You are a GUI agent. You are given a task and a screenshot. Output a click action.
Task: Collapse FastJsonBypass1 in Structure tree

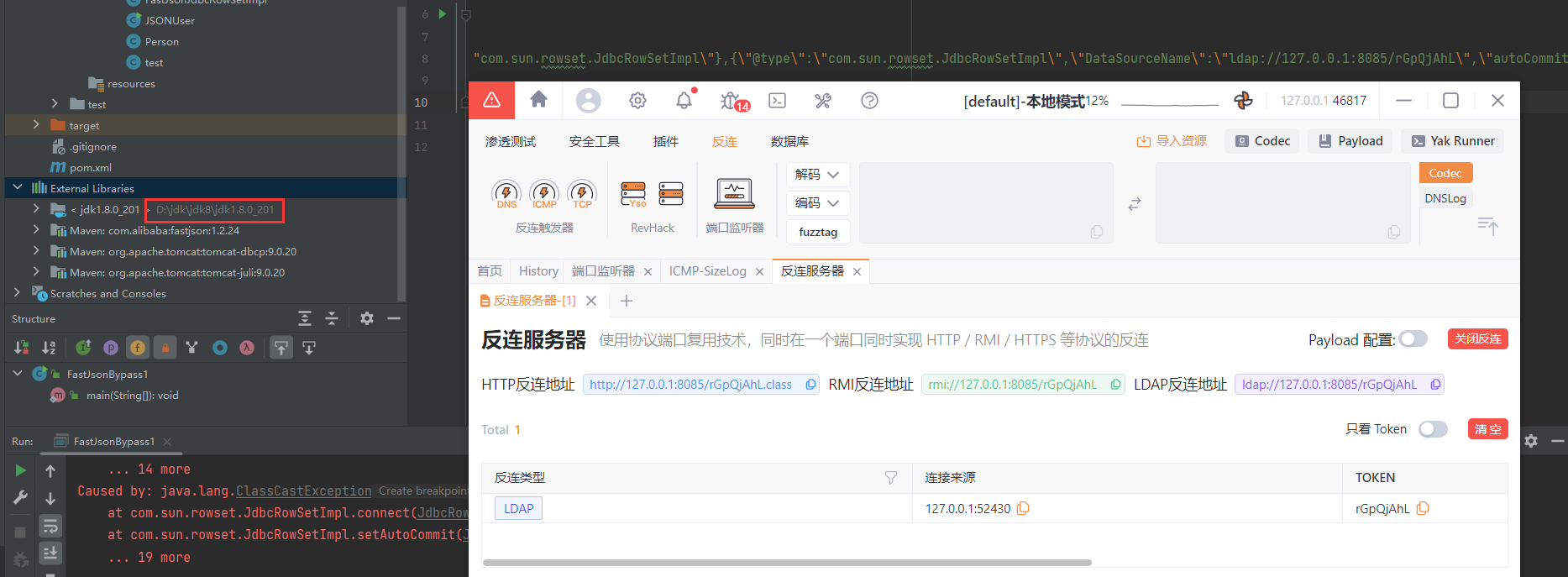coord(18,373)
